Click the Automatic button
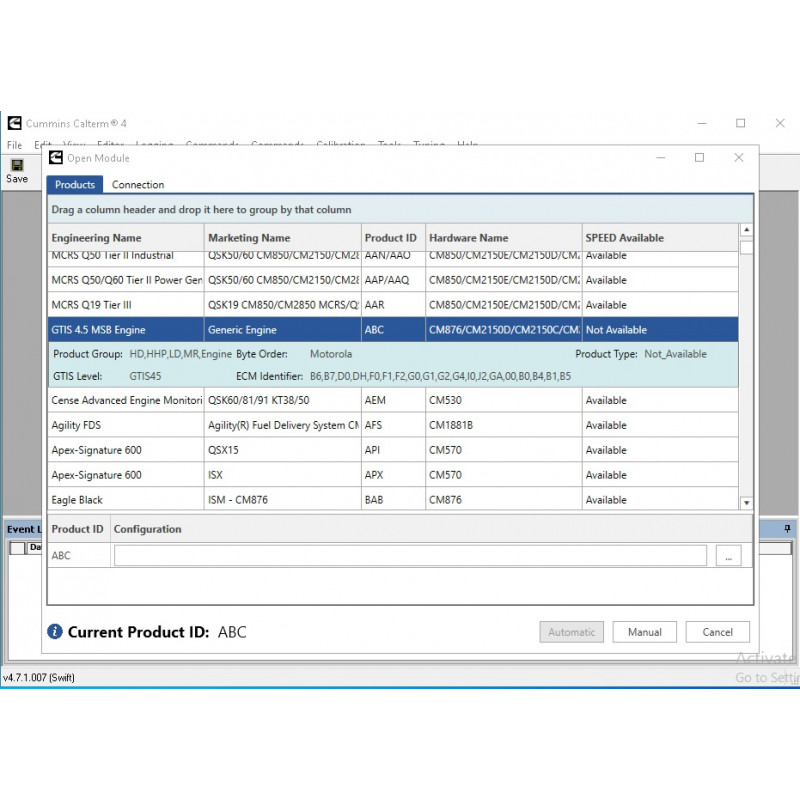This screenshot has height=800, width=800. pos(571,632)
